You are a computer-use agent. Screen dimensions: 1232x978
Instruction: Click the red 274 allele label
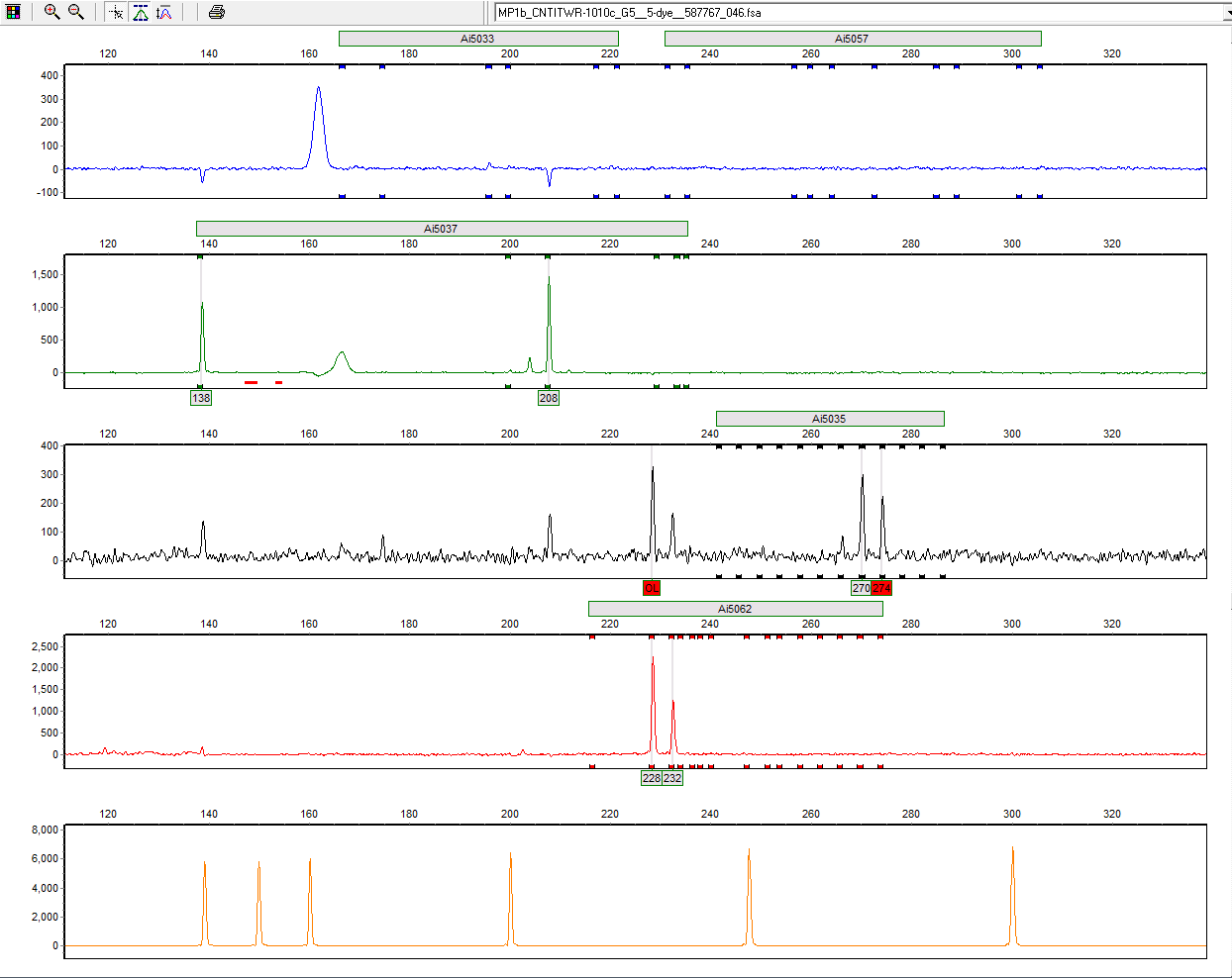click(881, 588)
